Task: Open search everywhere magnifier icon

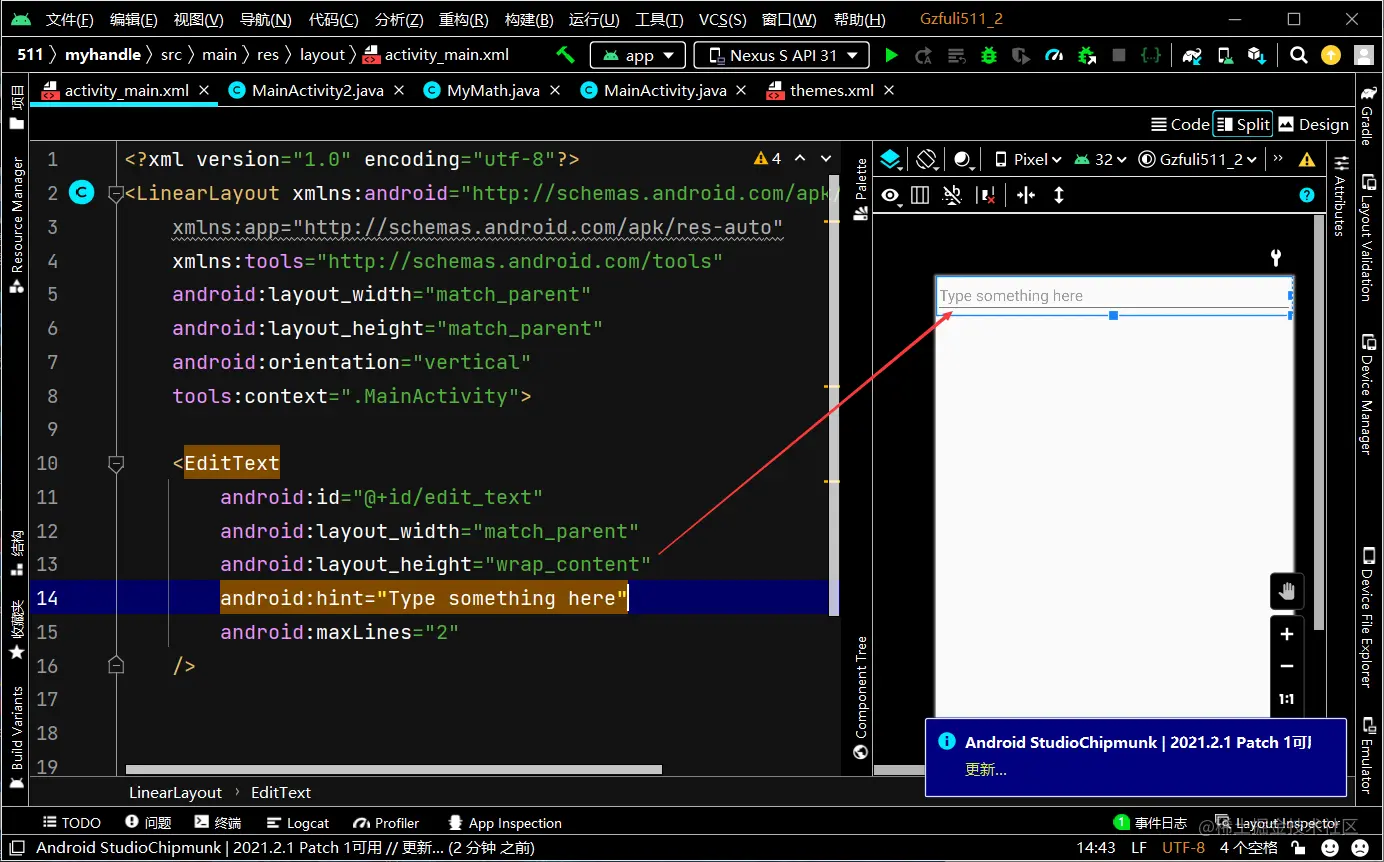Action: [x=1298, y=56]
